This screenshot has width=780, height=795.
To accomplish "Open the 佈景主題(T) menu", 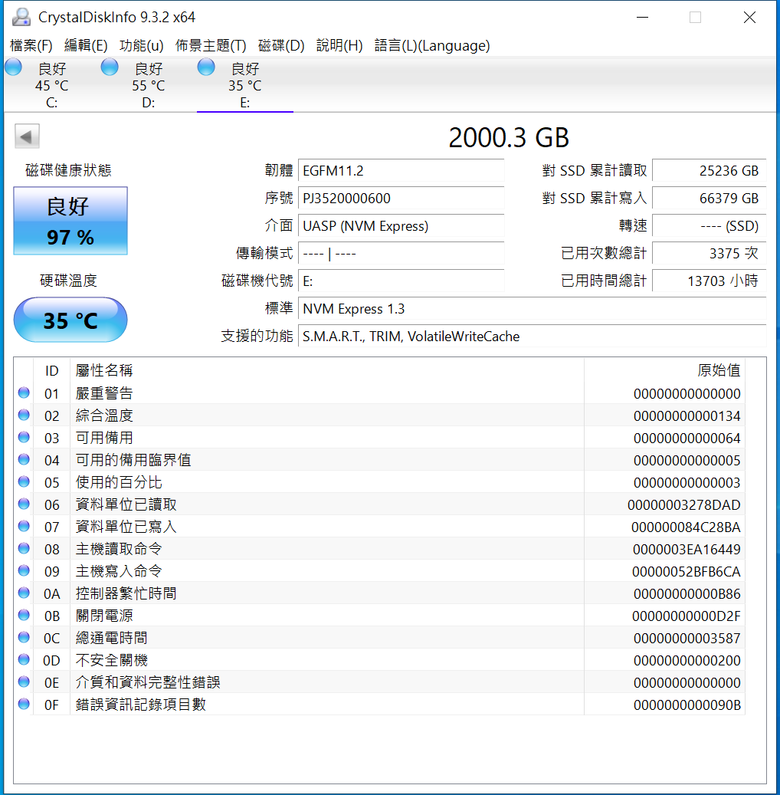I will [x=210, y=46].
